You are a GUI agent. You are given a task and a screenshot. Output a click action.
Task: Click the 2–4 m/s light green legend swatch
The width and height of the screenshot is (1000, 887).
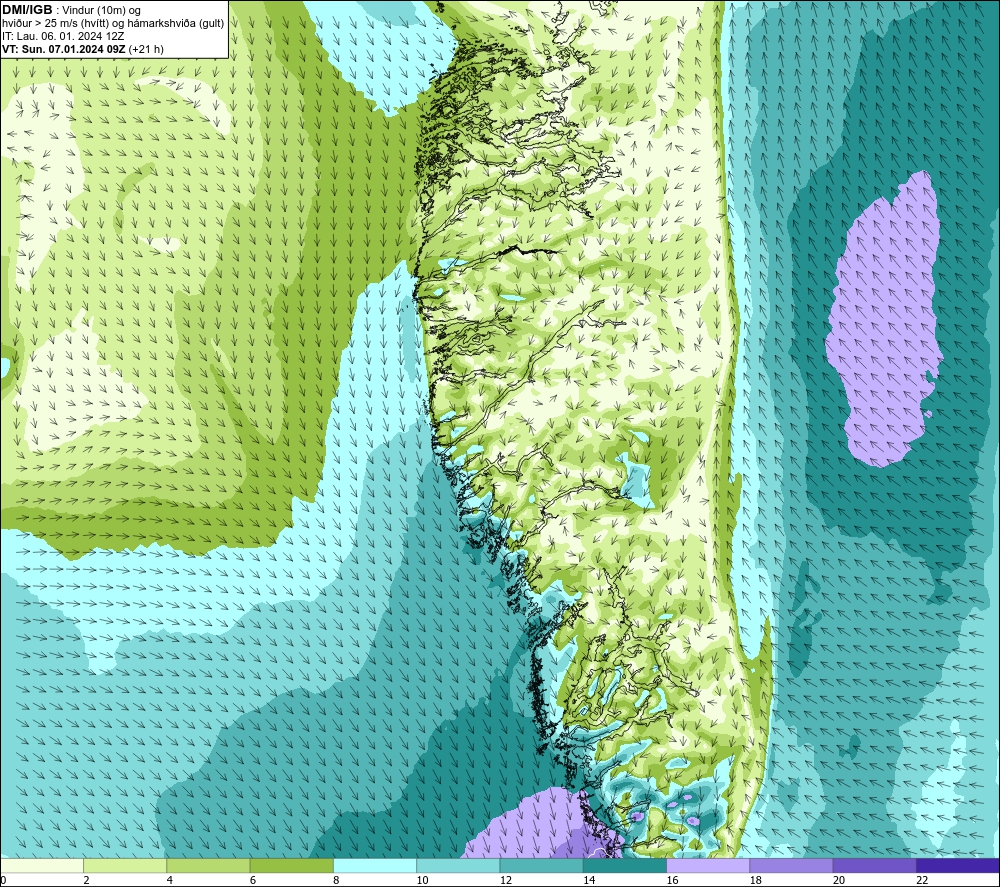[x=125, y=865]
